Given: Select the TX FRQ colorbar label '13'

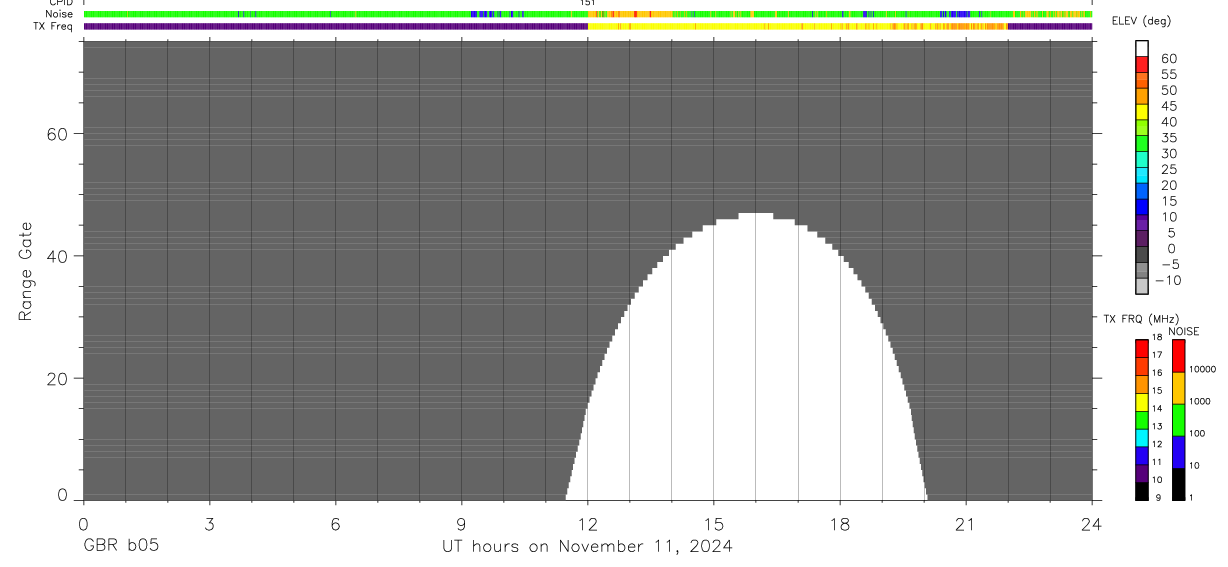Looking at the screenshot, I should 1157,426.
